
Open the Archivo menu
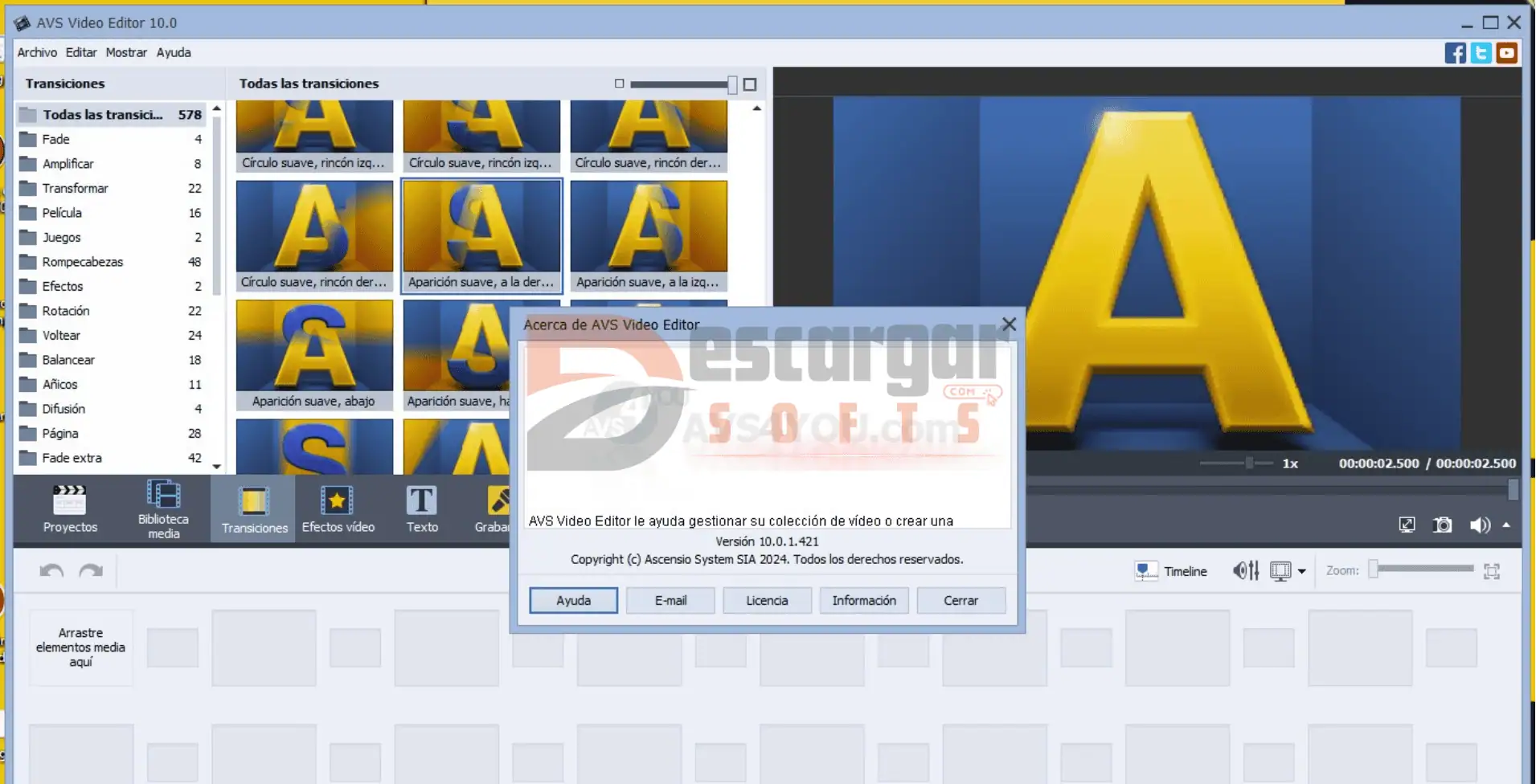coord(37,52)
